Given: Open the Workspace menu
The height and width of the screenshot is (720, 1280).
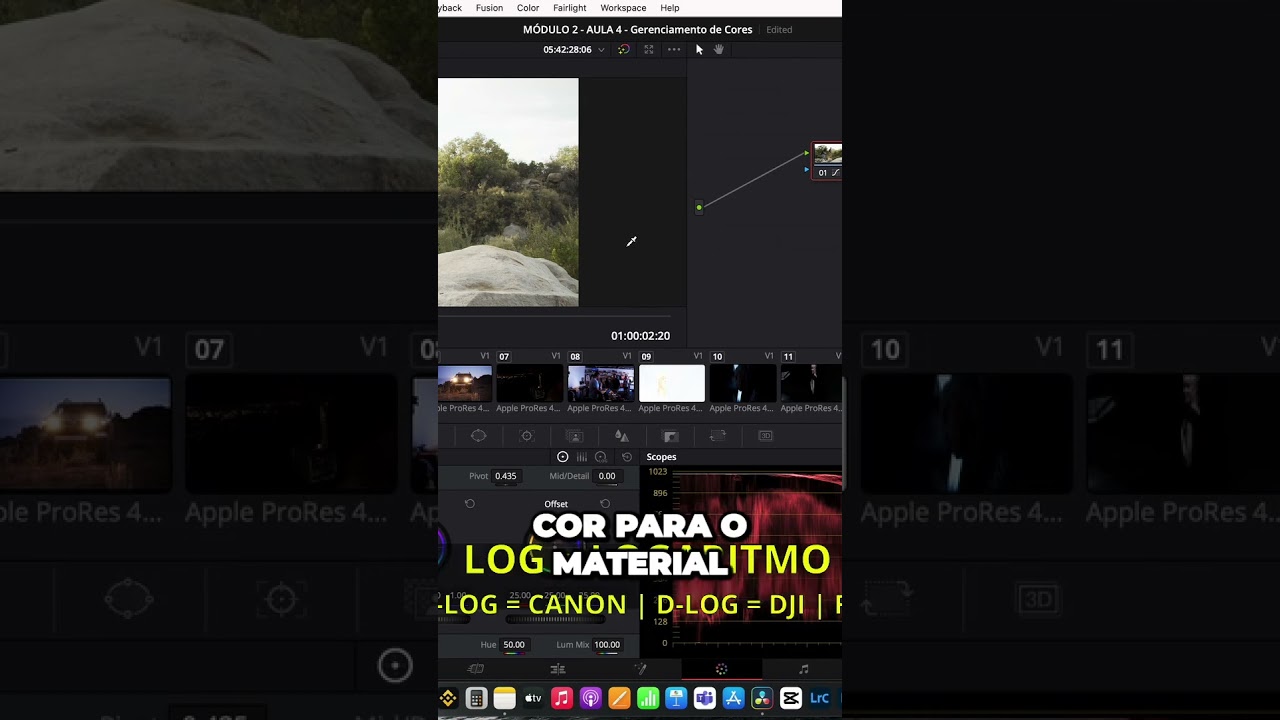Looking at the screenshot, I should [623, 8].
